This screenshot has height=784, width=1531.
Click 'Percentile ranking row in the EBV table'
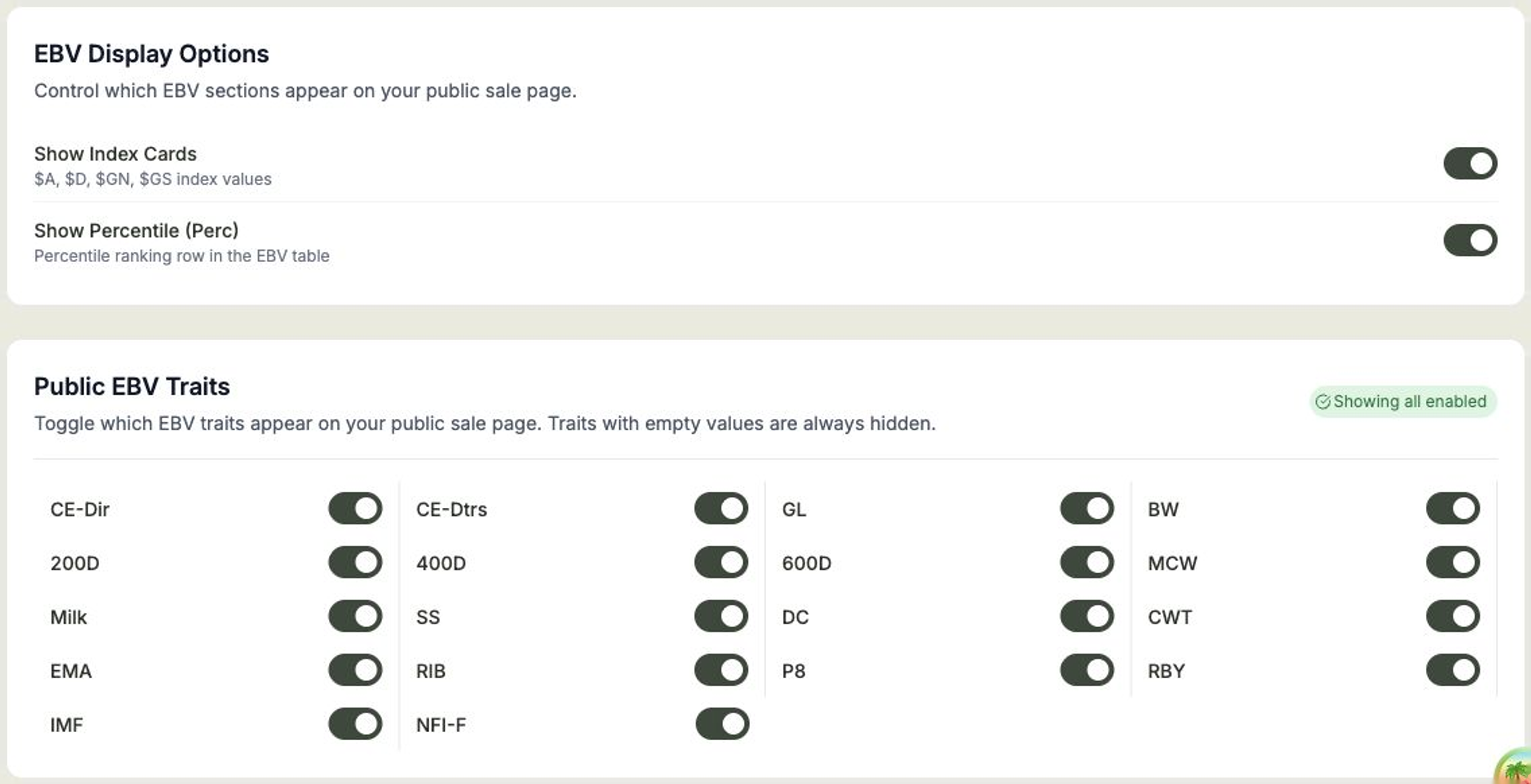pos(182,256)
